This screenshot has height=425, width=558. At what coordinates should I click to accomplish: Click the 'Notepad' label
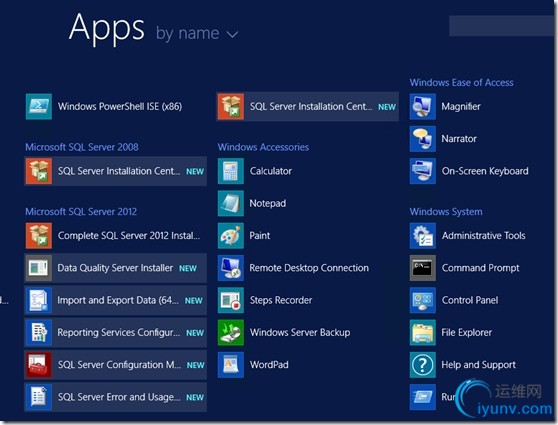tap(268, 203)
